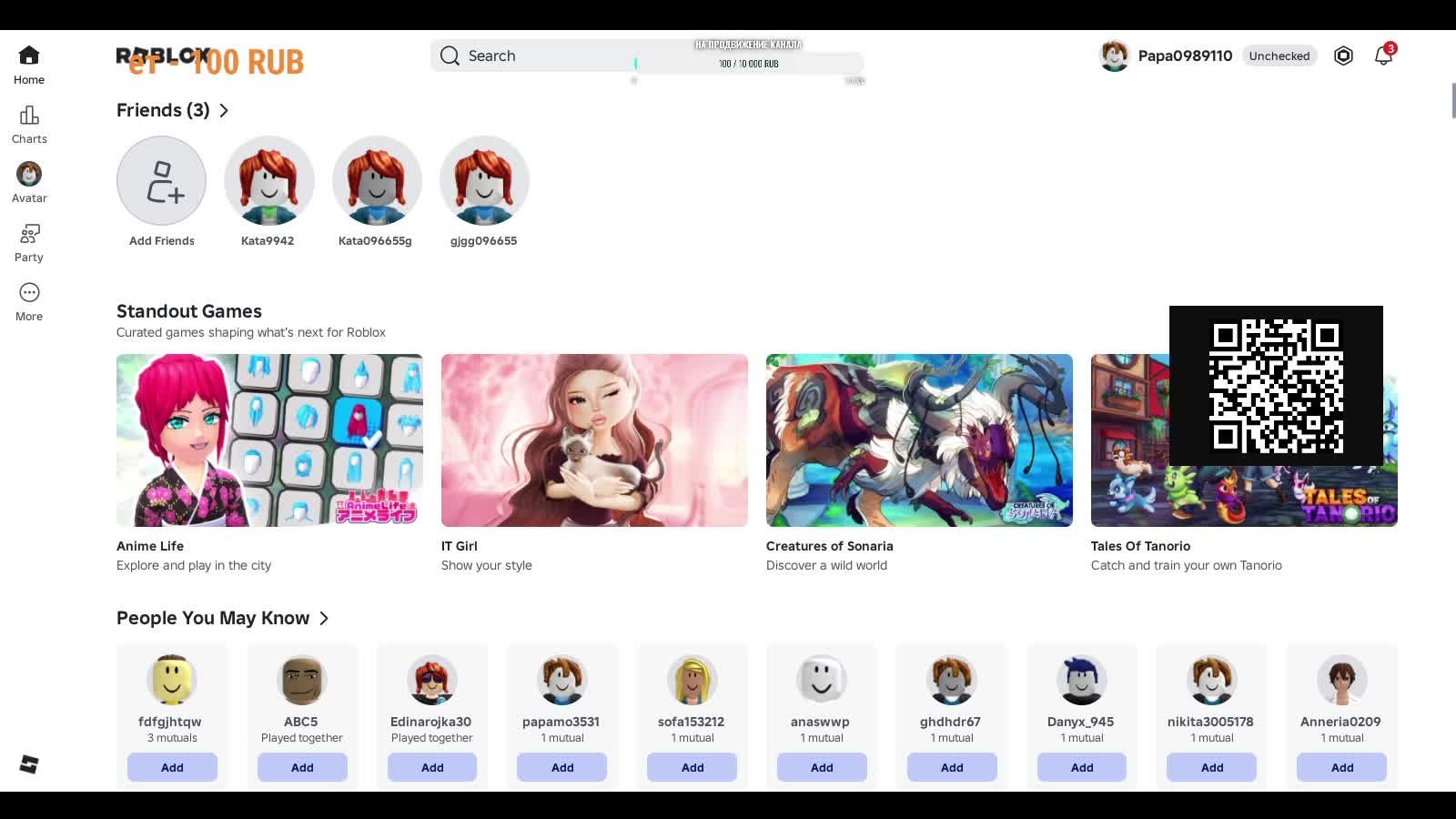Image resolution: width=1456 pixels, height=819 pixels.
Task: Focus the Search input field
Action: 647,56
